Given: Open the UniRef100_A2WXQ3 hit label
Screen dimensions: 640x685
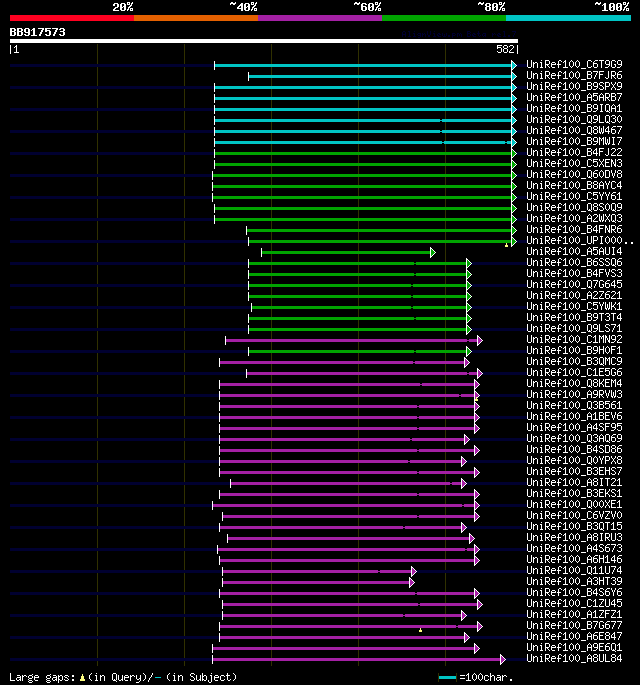Looking at the screenshot, I should coord(574,218).
